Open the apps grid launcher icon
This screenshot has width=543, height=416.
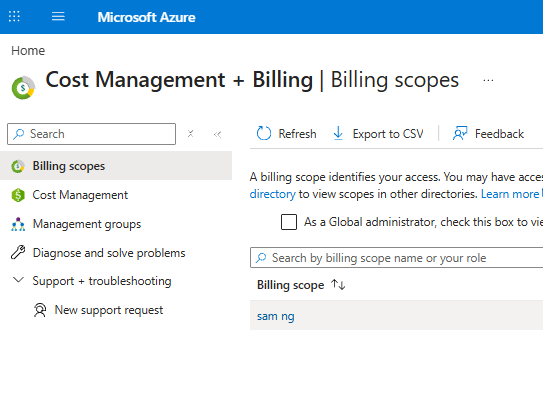tap(14, 16)
